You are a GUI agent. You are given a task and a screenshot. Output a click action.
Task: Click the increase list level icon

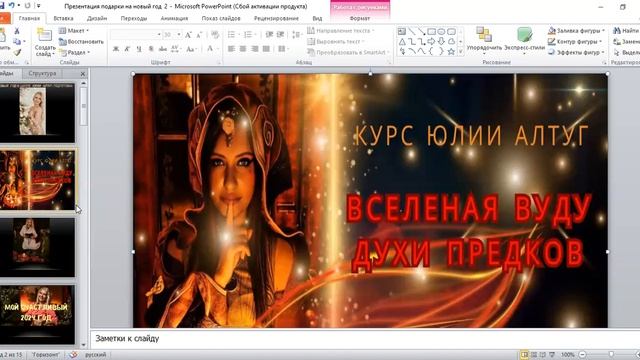point(280,35)
